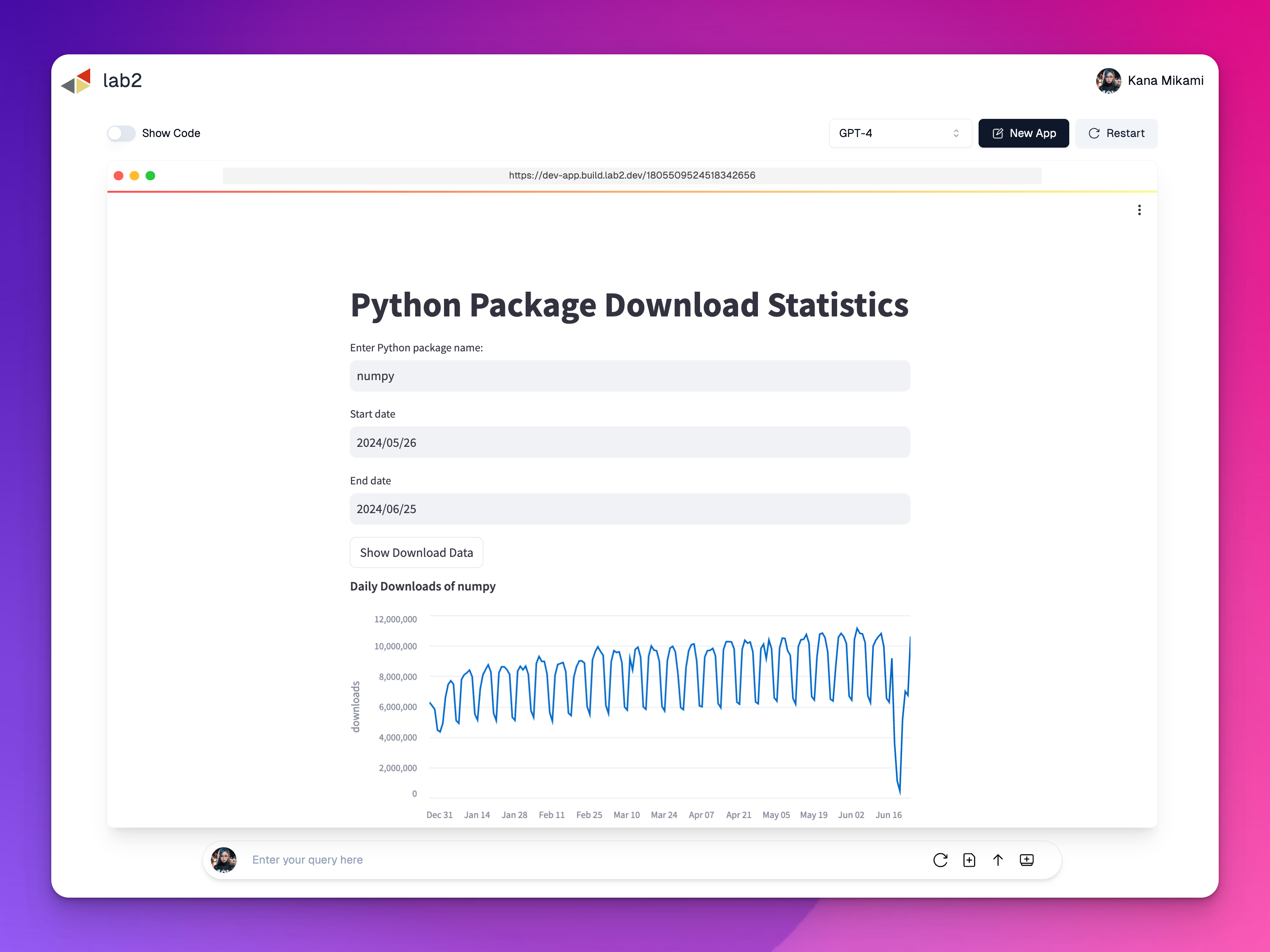Click the Jan 14 x-axis label

[x=477, y=815]
